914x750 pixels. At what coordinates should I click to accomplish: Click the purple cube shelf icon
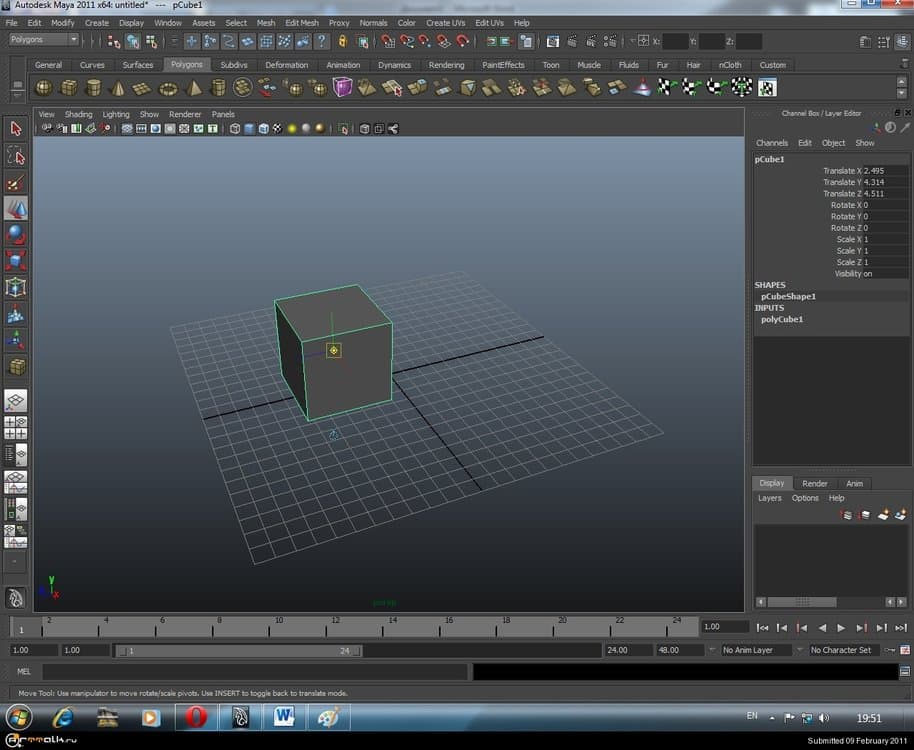[x=342, y=87]
